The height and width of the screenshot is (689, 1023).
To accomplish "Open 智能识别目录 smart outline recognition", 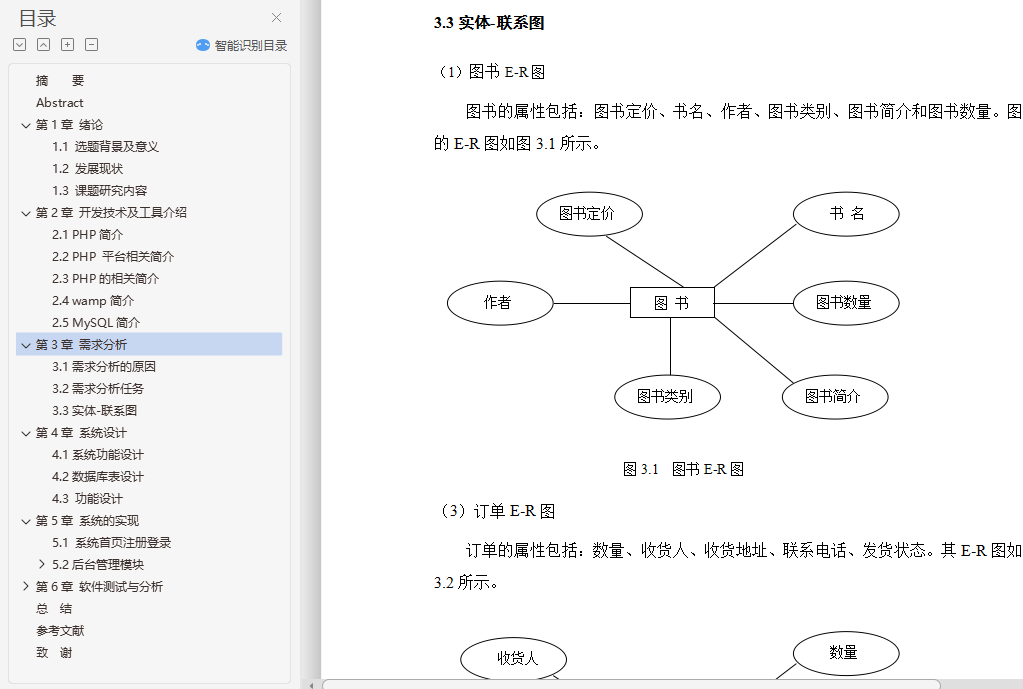I will click(242, 45).
